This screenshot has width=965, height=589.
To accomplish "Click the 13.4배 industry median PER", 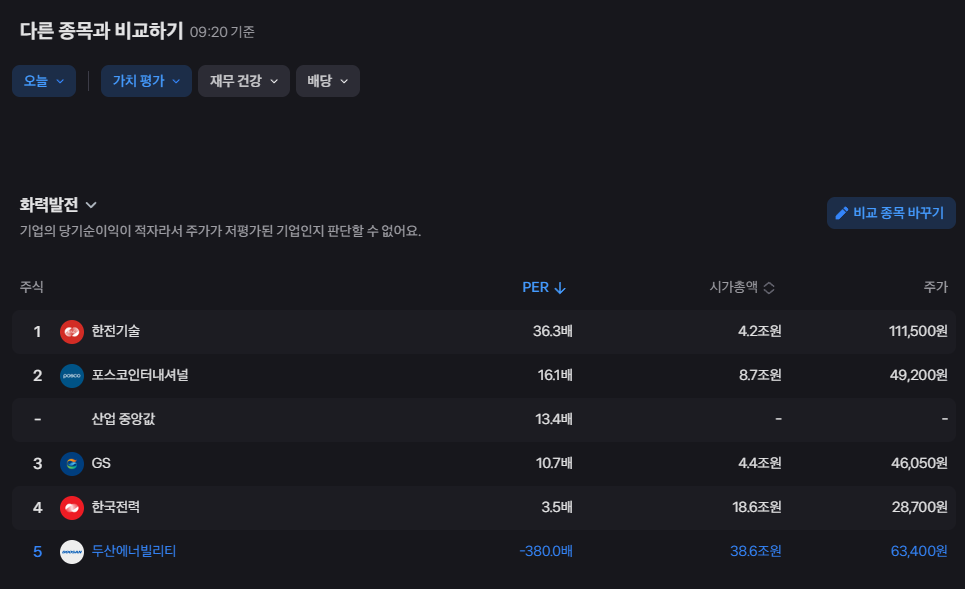I will point(554,419).
